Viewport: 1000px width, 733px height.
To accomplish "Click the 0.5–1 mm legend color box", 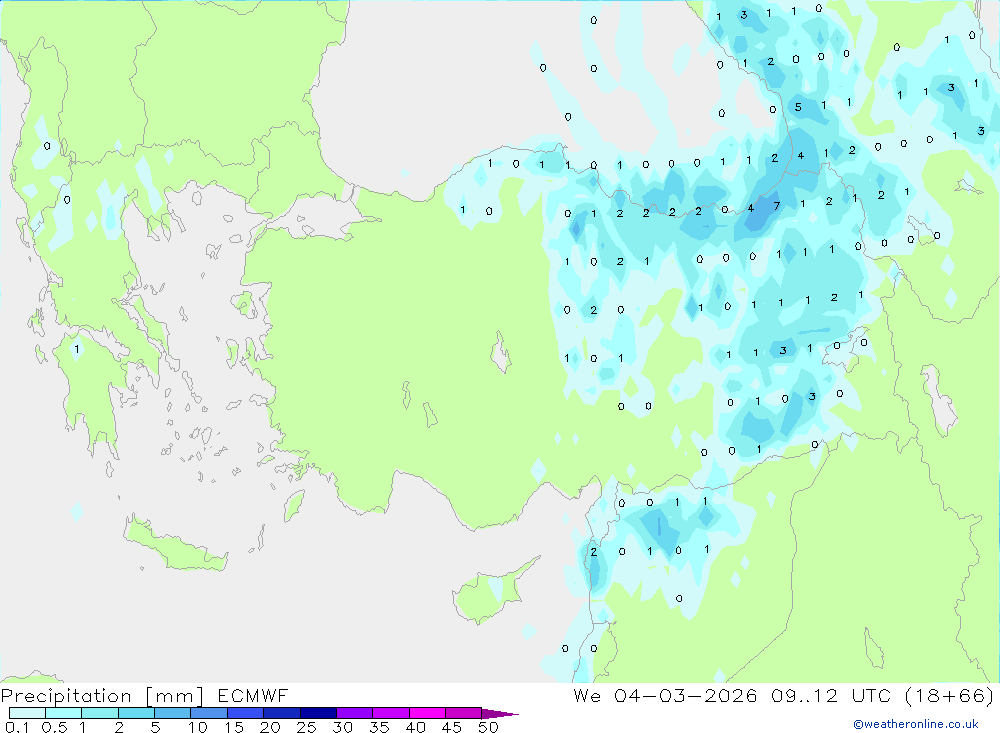I will click(x=63, y=713).
